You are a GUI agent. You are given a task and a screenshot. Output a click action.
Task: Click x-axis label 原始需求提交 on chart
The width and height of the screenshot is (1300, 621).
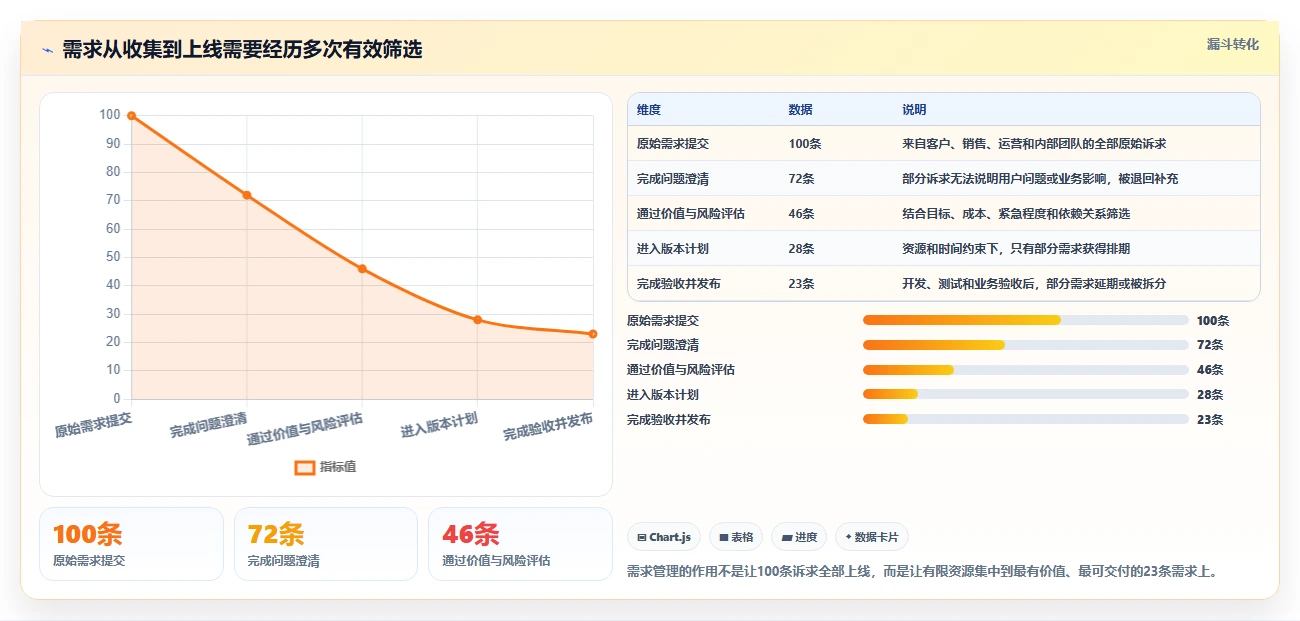point(93,424)
